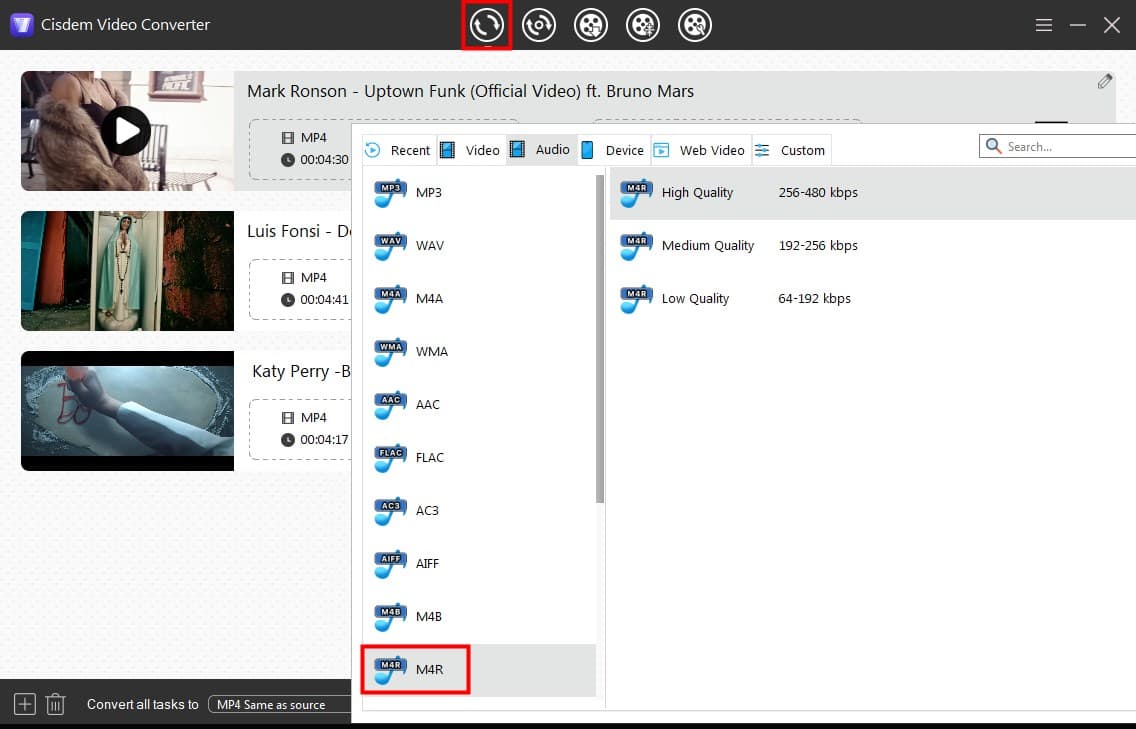Choose M4B audio format

479,616
